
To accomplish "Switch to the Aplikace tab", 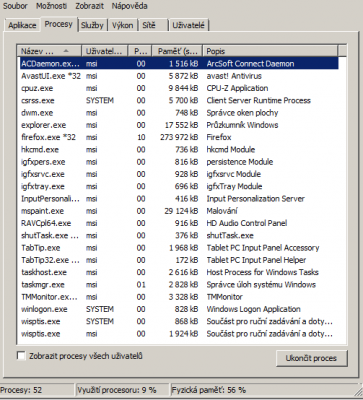I will (x=22, y=25).
